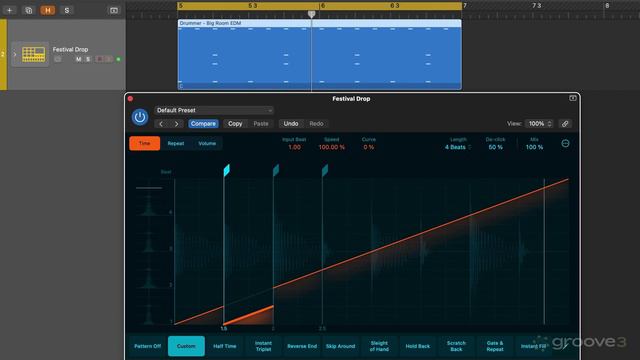Click the Input Beat value 1.00

click(x=294, y=147)
